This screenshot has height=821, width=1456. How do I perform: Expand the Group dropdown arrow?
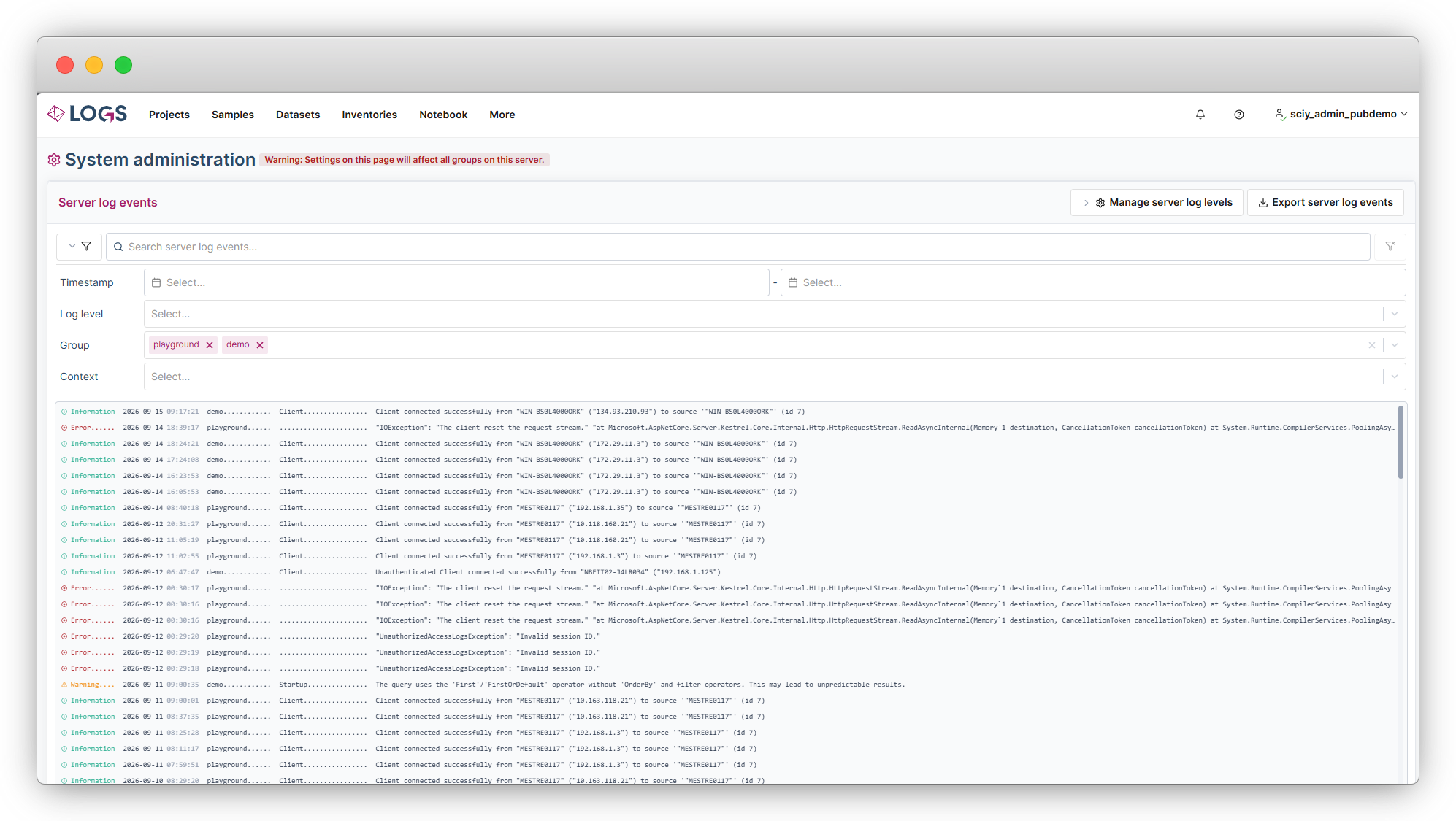pyautogui.click(x=1394, y=345)
